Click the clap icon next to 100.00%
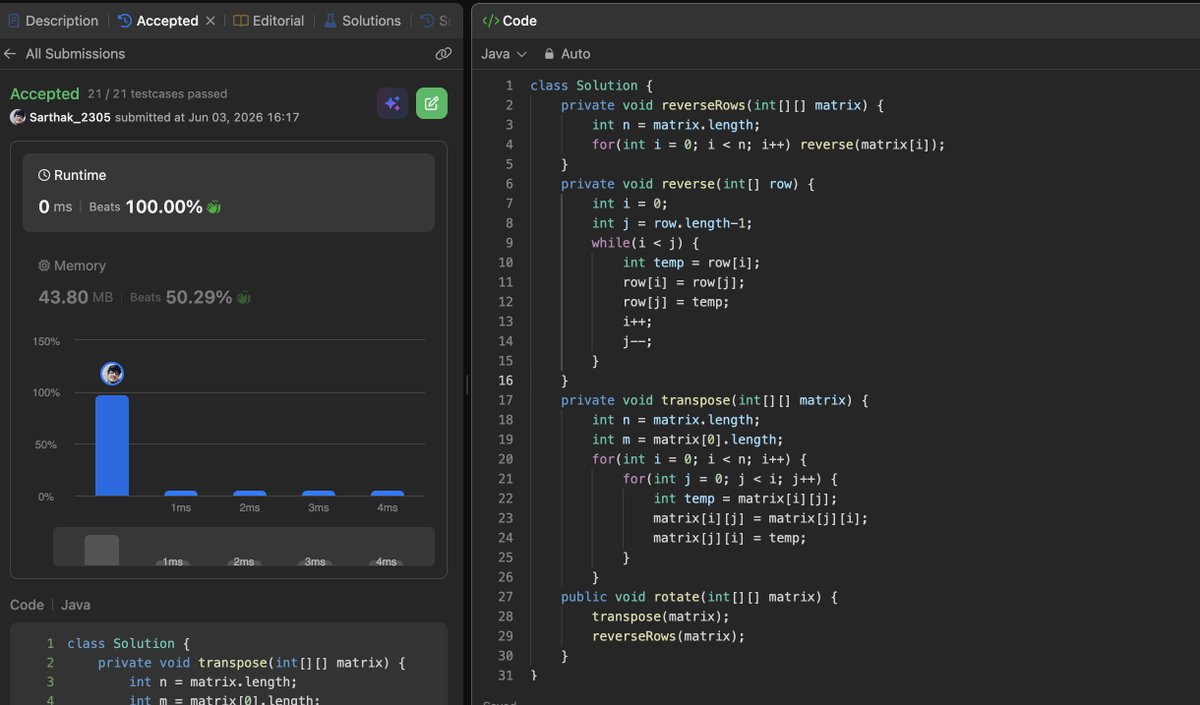Screen dimensions: 1200x705 coord(213,207)
